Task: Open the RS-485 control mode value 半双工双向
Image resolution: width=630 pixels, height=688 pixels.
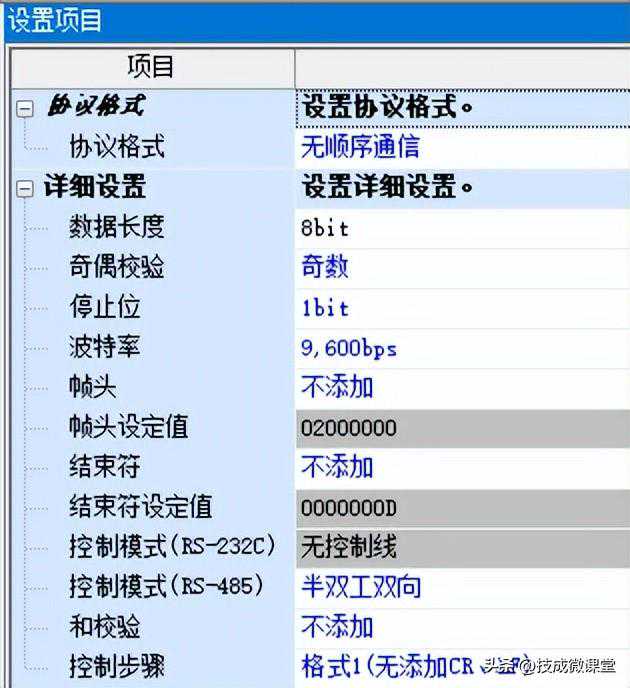Action: click(360, 587)
